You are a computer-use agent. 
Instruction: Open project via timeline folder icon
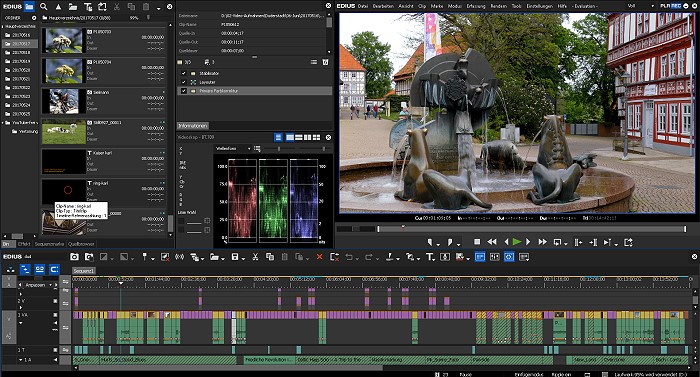[x=215, y=257]
